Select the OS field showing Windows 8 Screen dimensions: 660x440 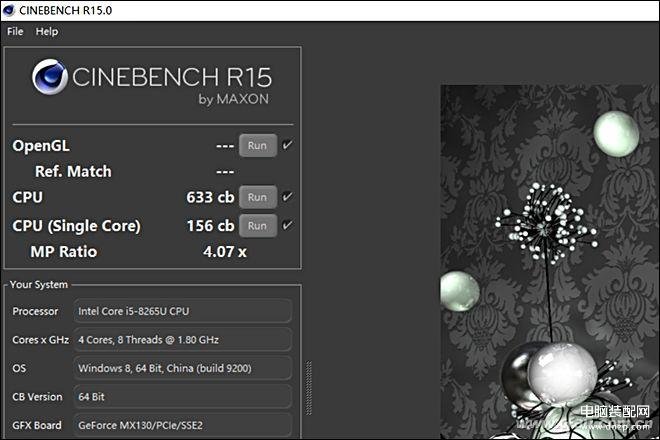point(183,368)
